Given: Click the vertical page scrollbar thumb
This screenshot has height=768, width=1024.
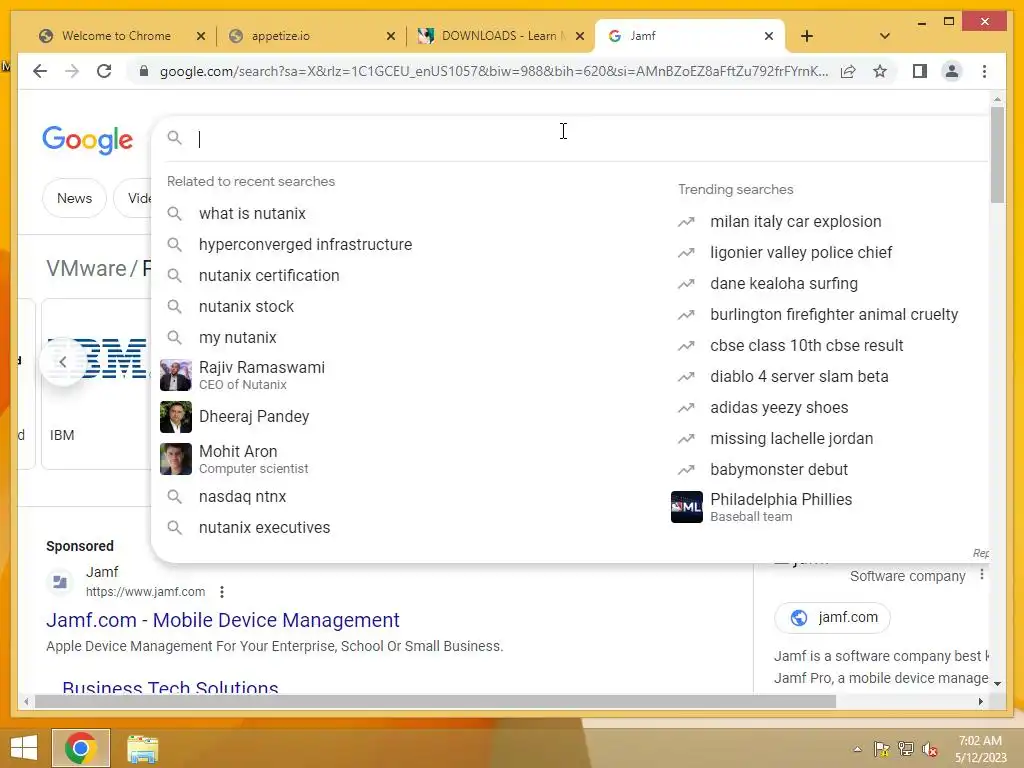Looking at the screenshot, I should [997, 155].
